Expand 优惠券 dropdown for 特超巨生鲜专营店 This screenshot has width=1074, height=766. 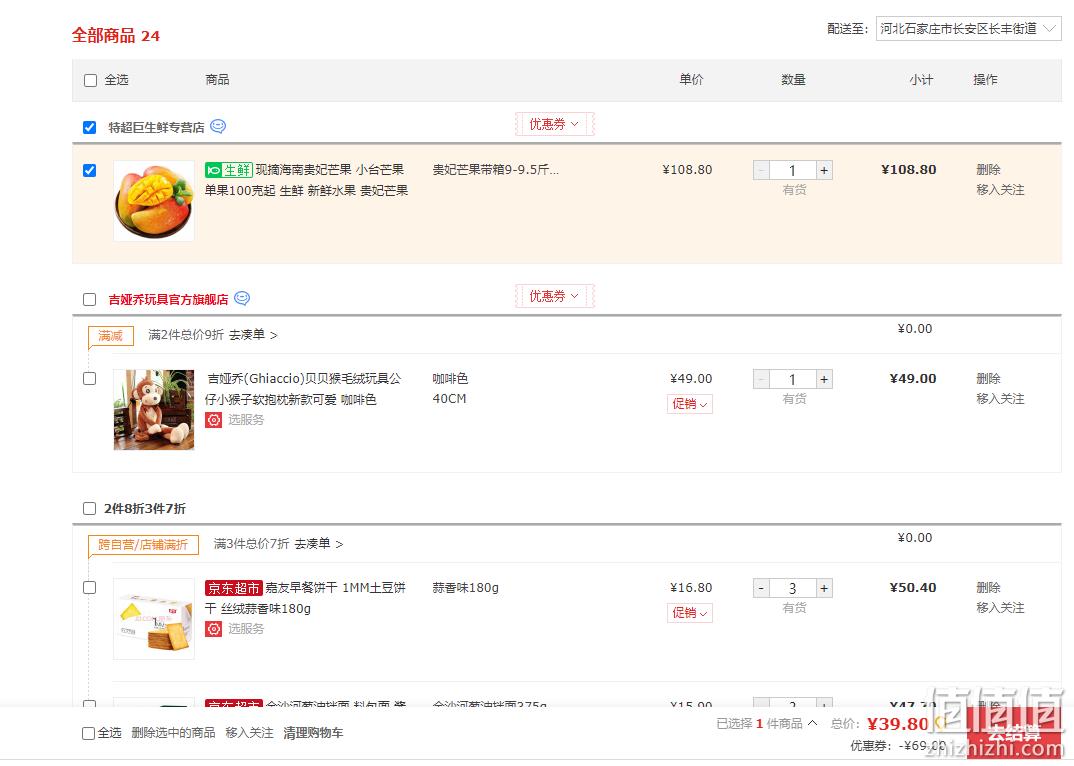coord(554,124)
